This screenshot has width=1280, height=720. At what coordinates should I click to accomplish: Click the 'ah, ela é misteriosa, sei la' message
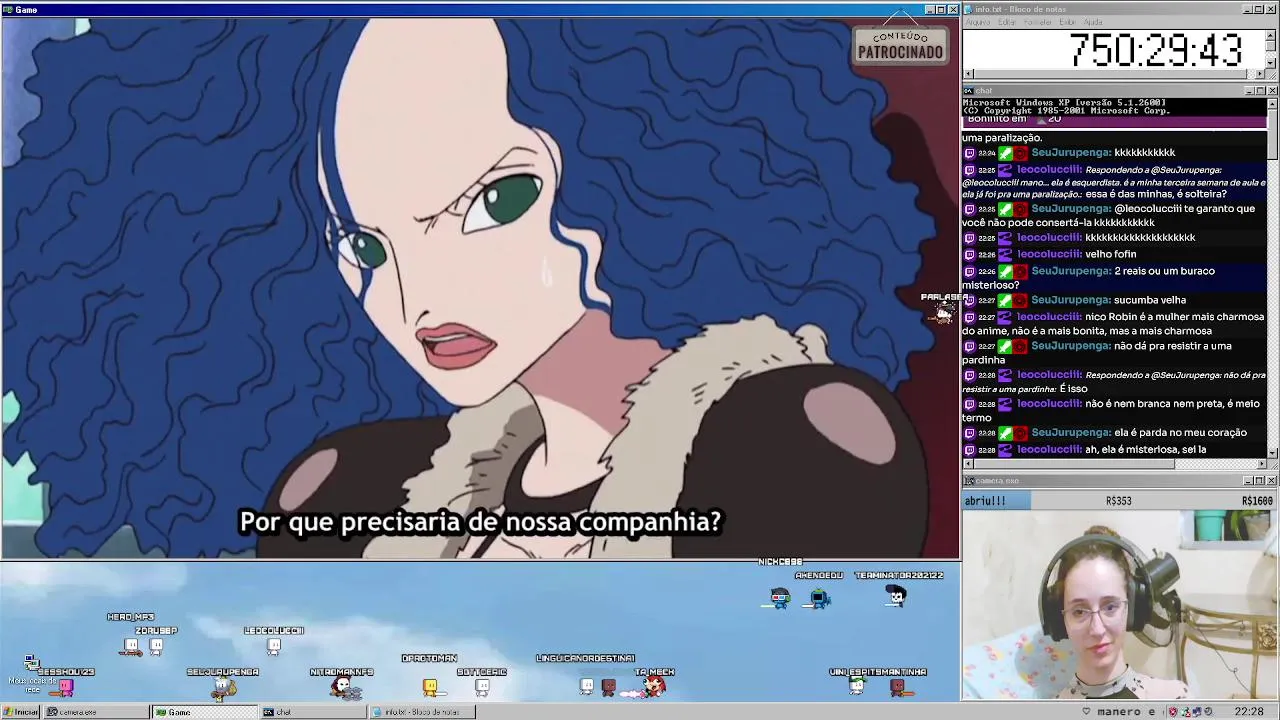click(1145, 450)
